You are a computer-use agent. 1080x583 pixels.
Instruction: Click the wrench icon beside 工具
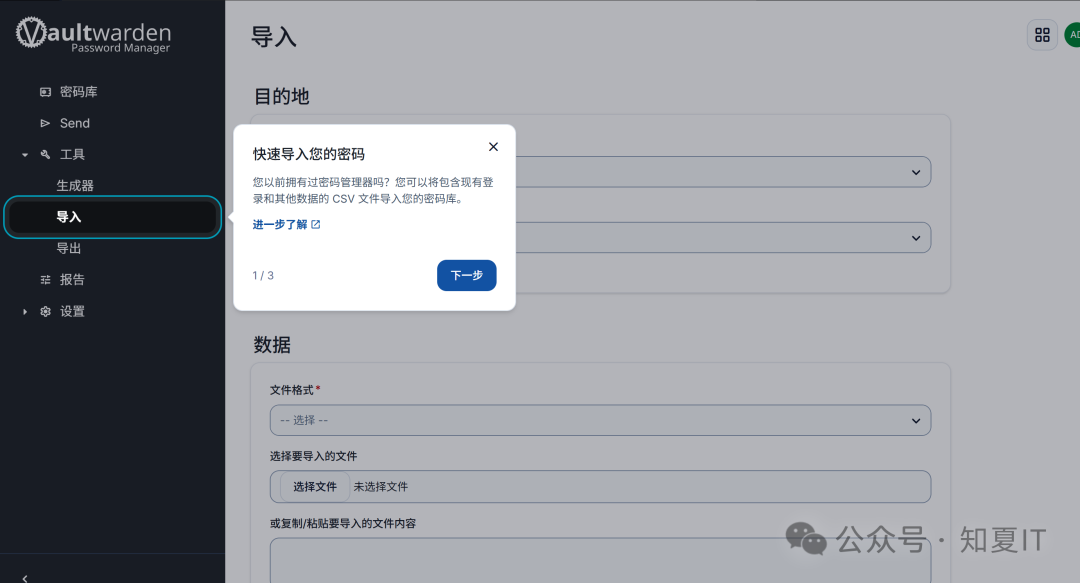pos(45,154)
